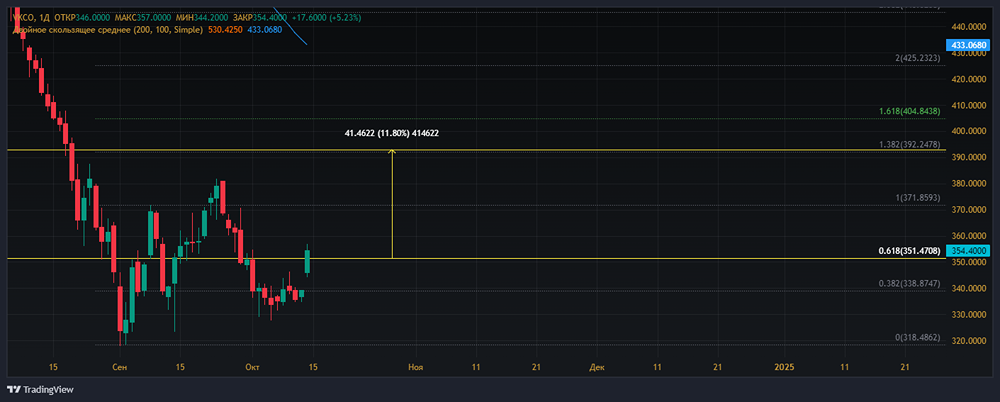
Task: Click the Дек month label on time axis
Action: click(x=597, y=367)
